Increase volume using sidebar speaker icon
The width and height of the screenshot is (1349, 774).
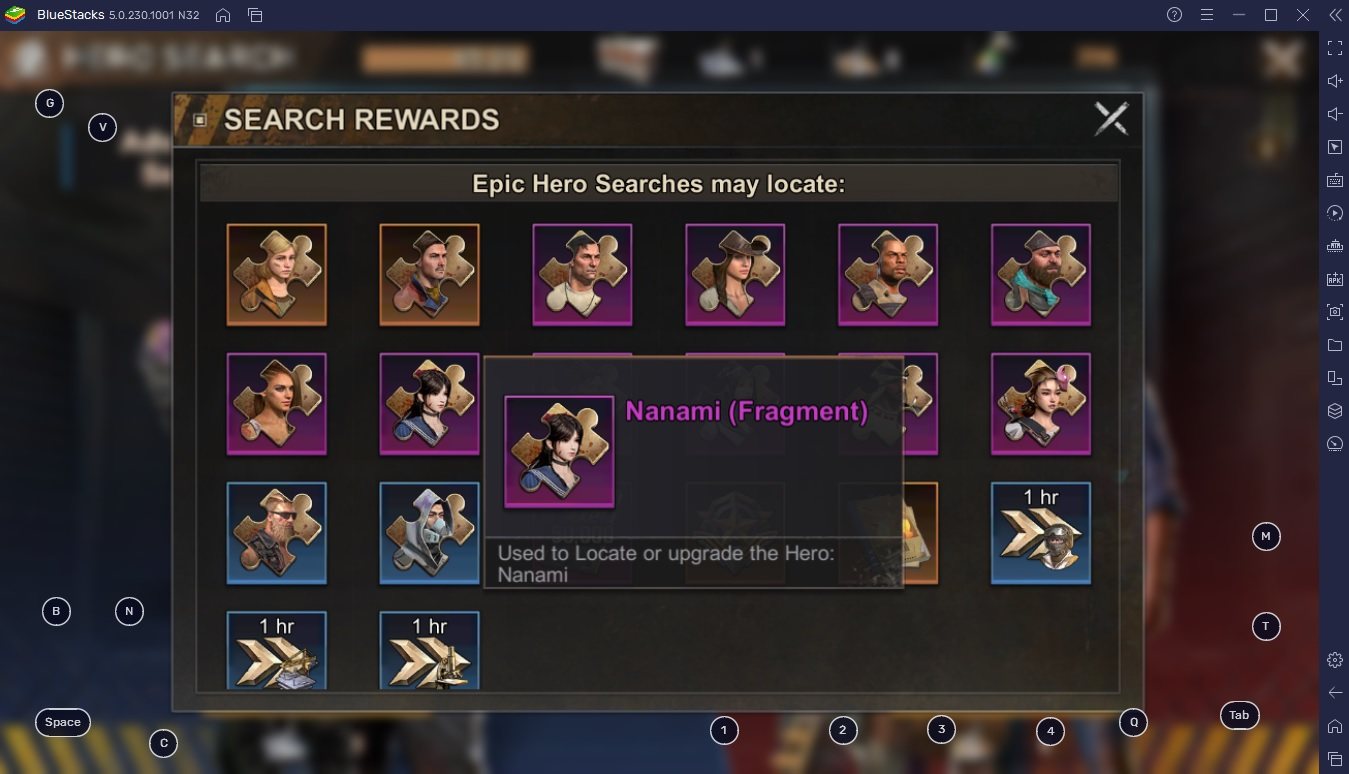click(x=1335, y=81)
